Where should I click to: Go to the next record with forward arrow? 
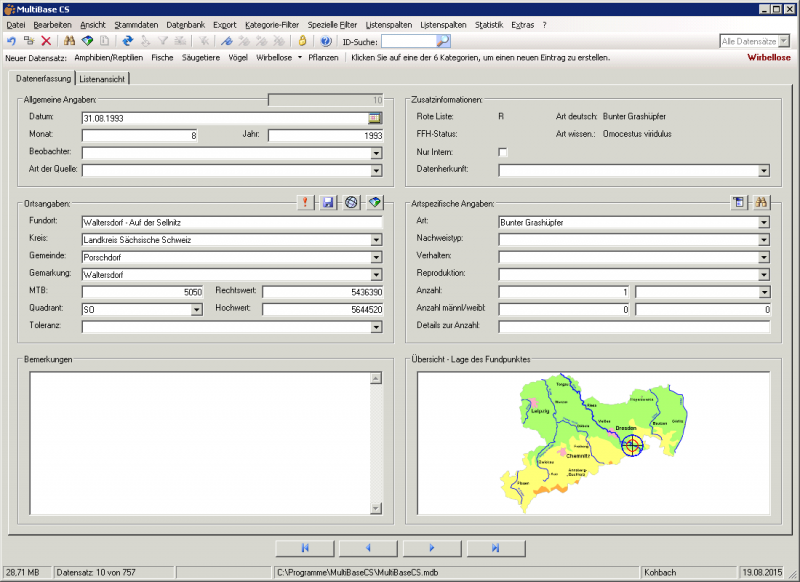click(431, 548)
